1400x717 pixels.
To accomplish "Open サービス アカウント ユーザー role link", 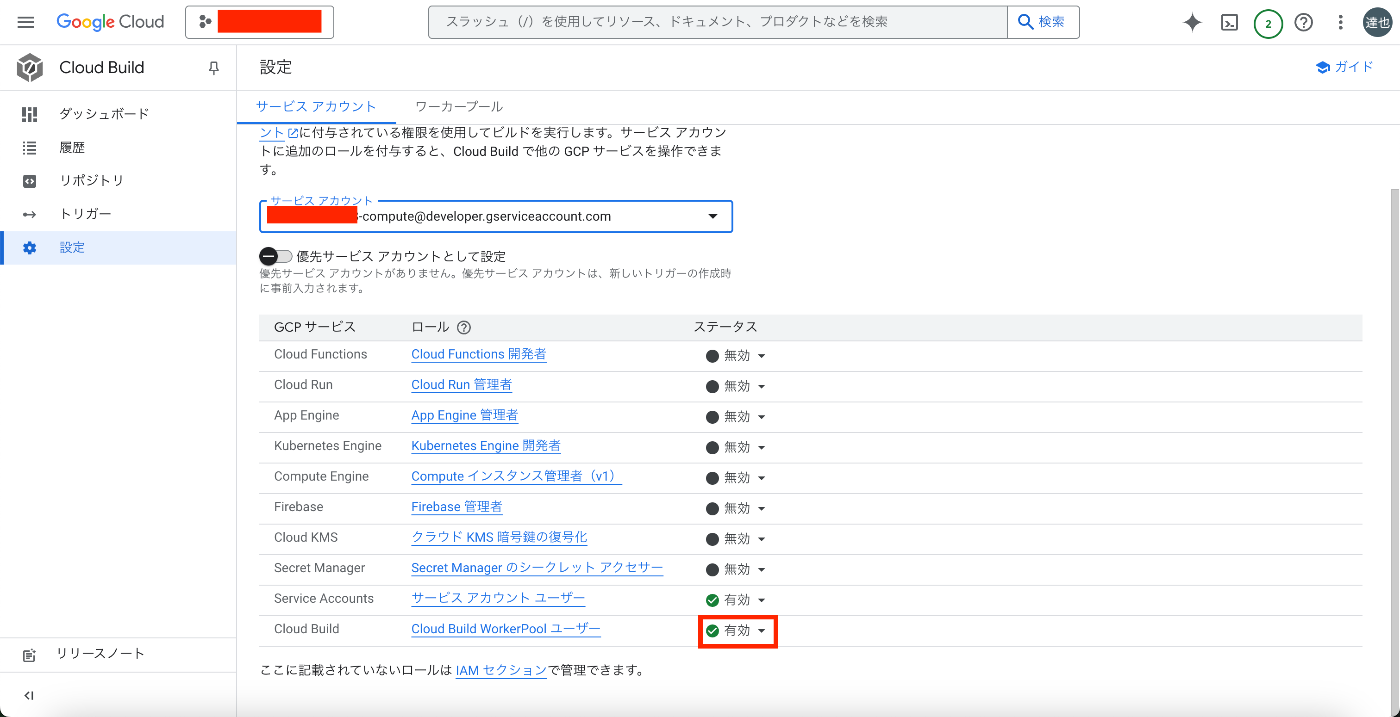I will coord(498,598).
